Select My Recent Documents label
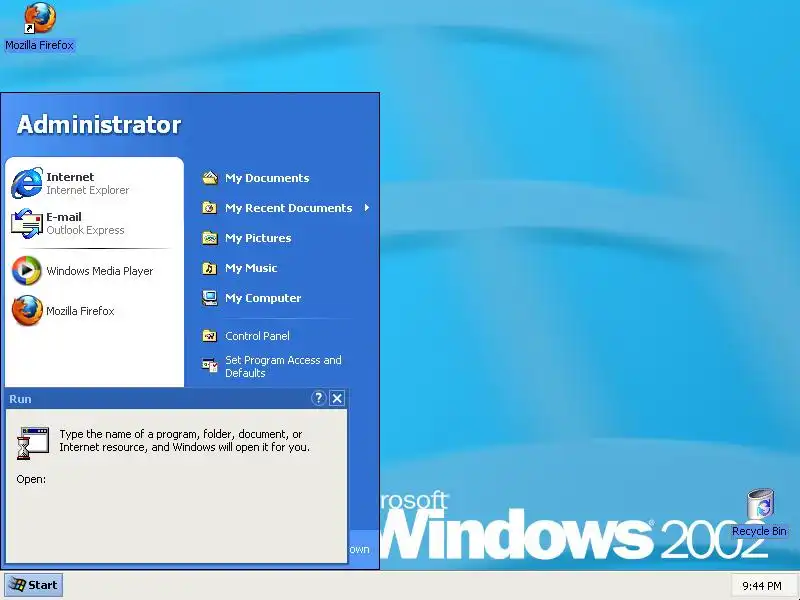800x600 pixels. [289, 208]
